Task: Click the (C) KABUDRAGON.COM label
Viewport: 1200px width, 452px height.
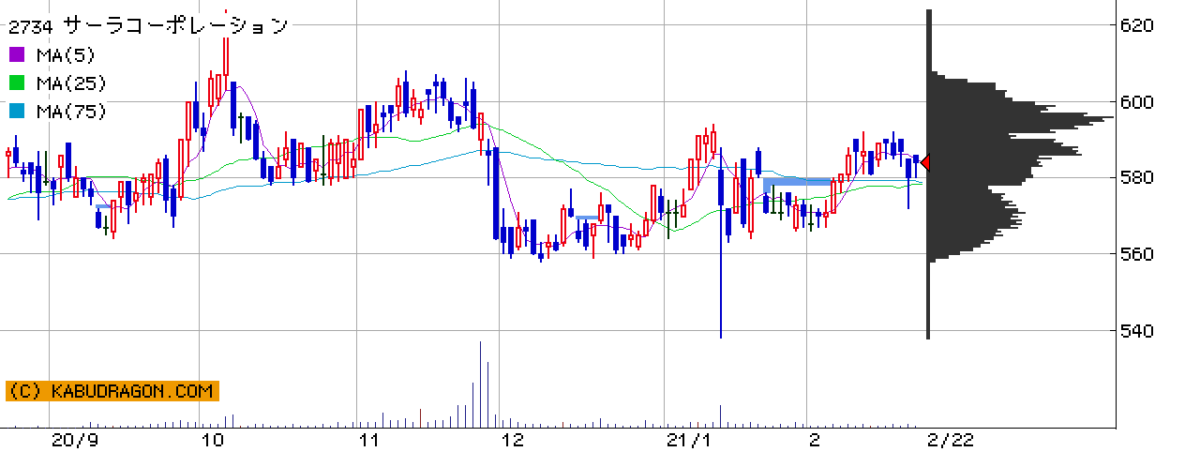Action: click(112, 391)
